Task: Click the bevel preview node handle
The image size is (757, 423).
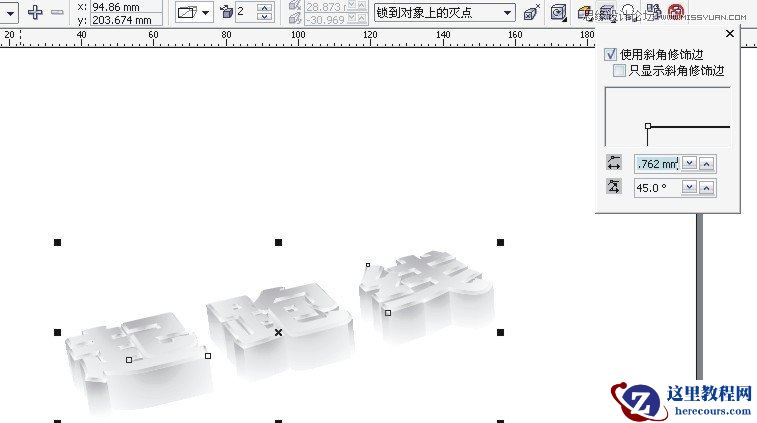Action: (x=648, y=126)
